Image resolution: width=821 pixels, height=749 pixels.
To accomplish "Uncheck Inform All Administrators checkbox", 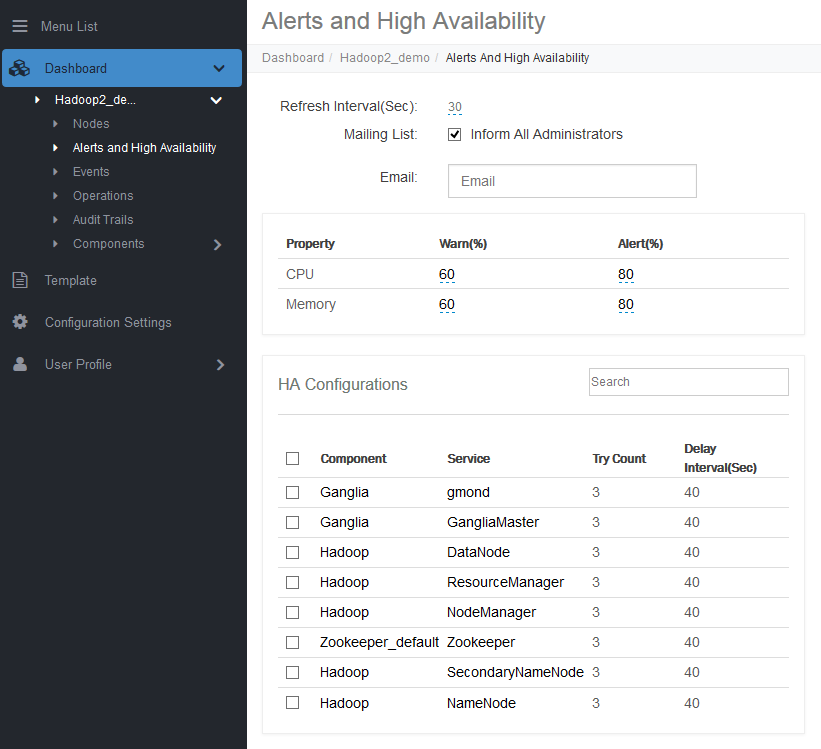I will [455, 134].
